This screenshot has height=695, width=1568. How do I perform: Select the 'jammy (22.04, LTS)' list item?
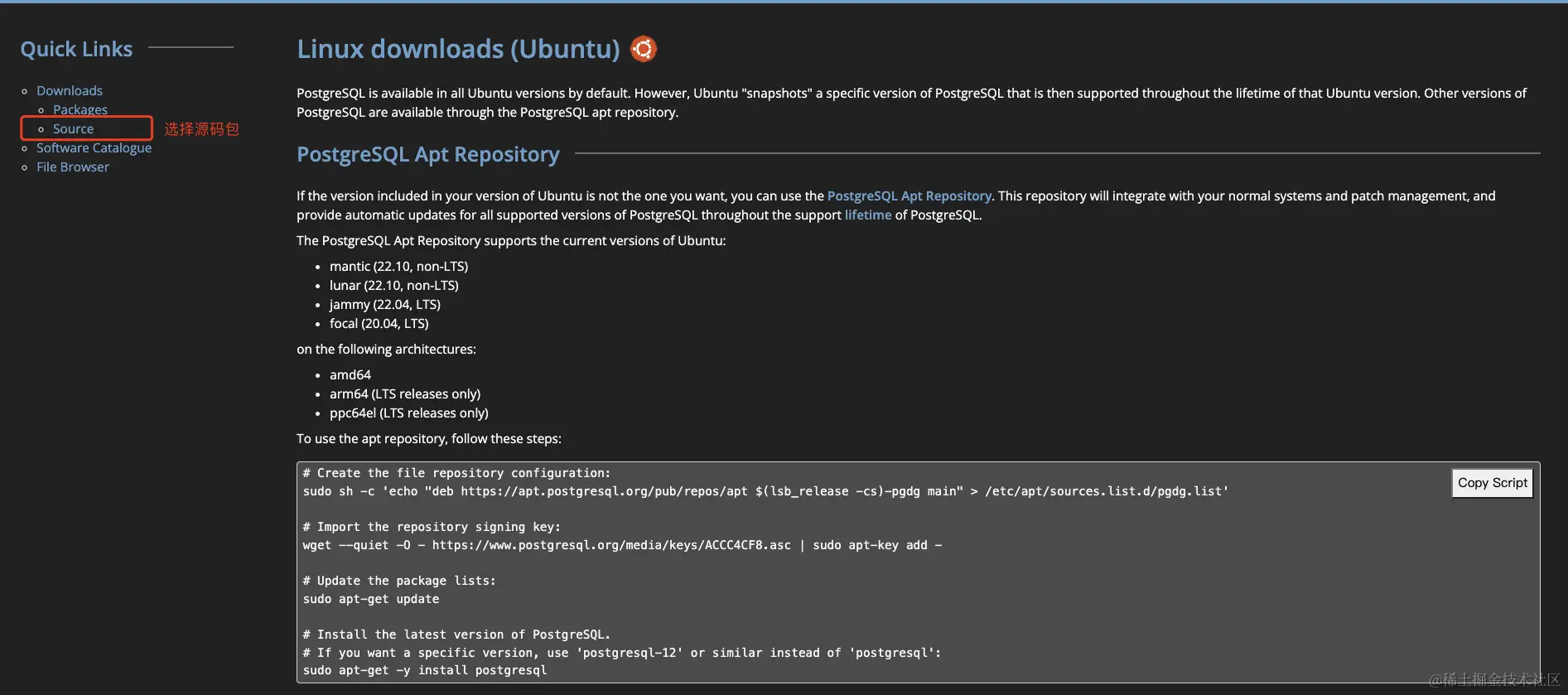[384, 304]
